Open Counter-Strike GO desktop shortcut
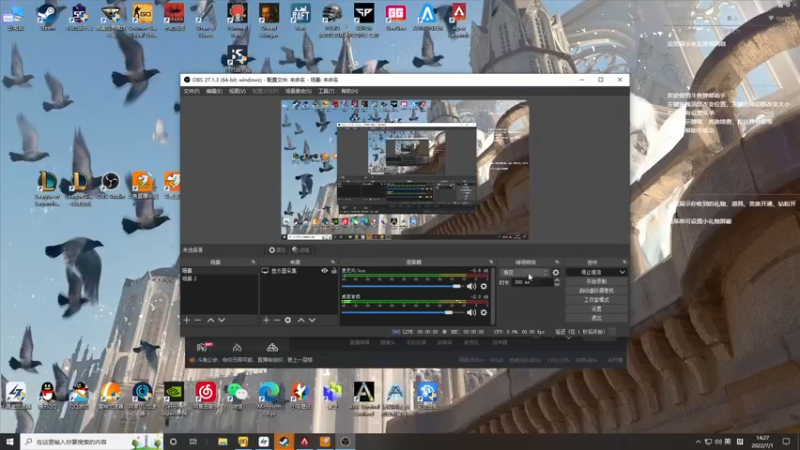Screen dimensions: 800x450 click(142, 19)
